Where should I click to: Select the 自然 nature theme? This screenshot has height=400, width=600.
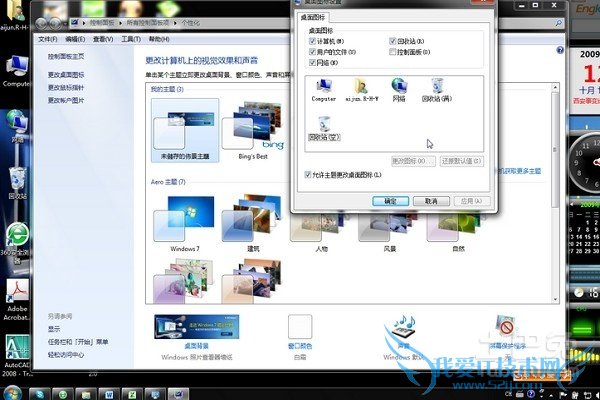[458, 232]
